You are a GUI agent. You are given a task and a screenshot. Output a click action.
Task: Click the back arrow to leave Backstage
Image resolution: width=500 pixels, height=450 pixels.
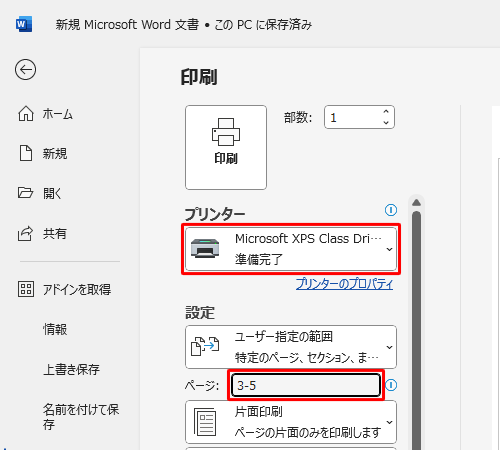pyautogui.click(x=25, y=70)
